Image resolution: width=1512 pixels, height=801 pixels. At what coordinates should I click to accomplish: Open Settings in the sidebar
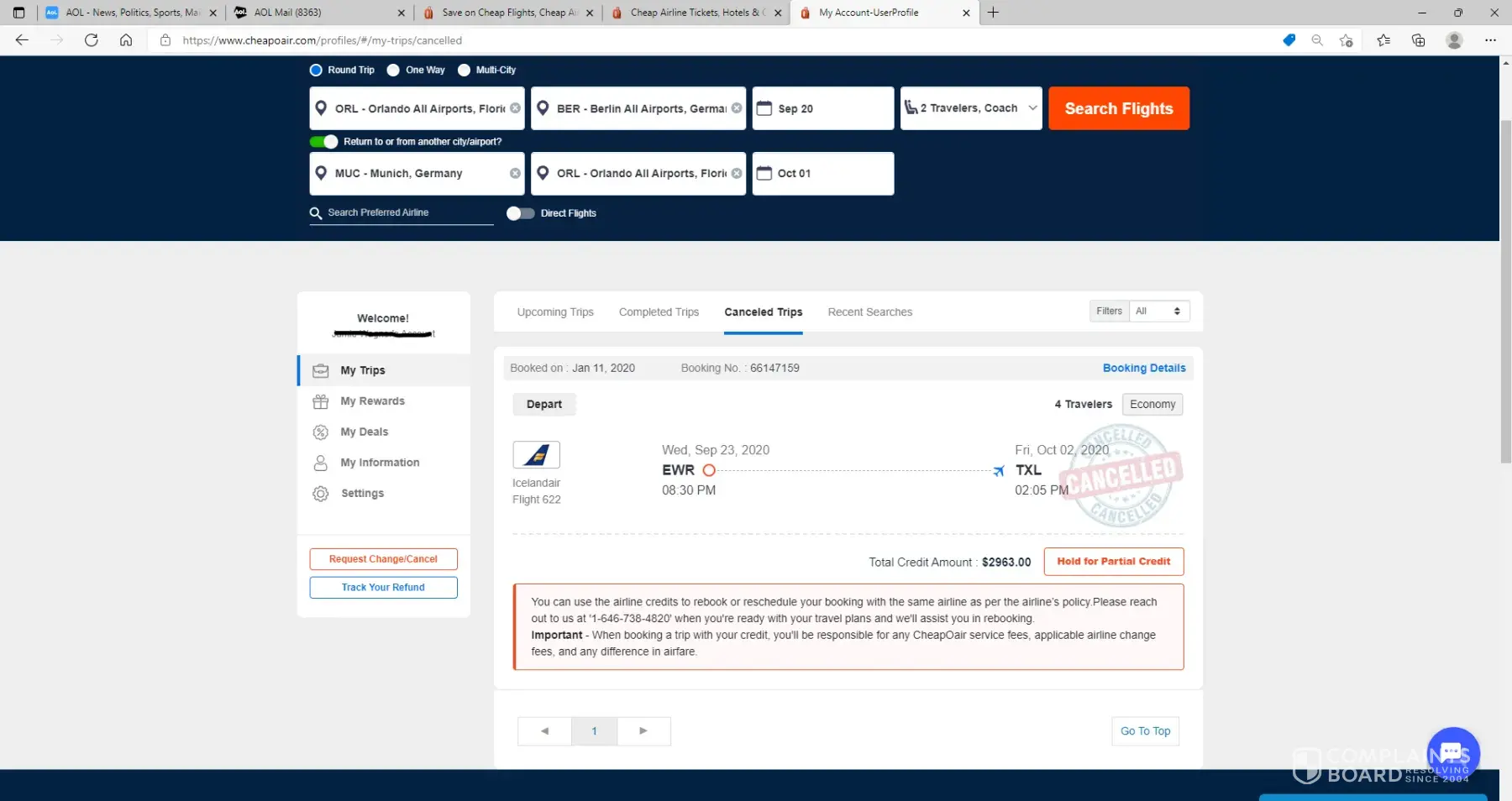pyautogui.click(x=384, y=494)
